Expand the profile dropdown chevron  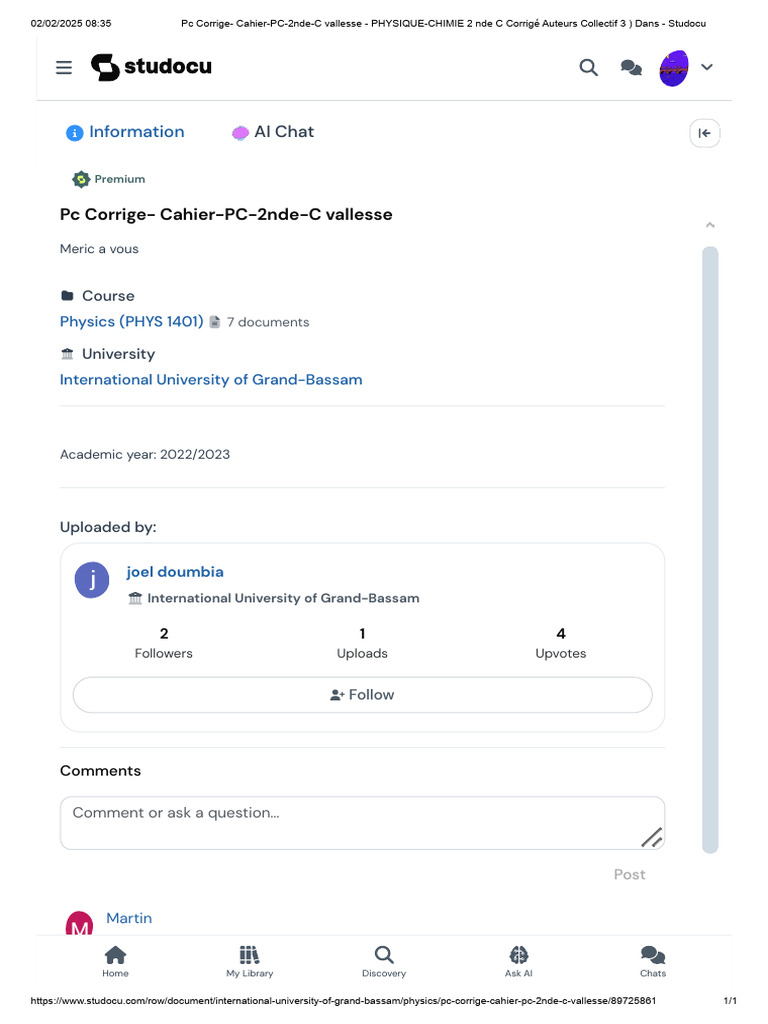pos(707,67)
